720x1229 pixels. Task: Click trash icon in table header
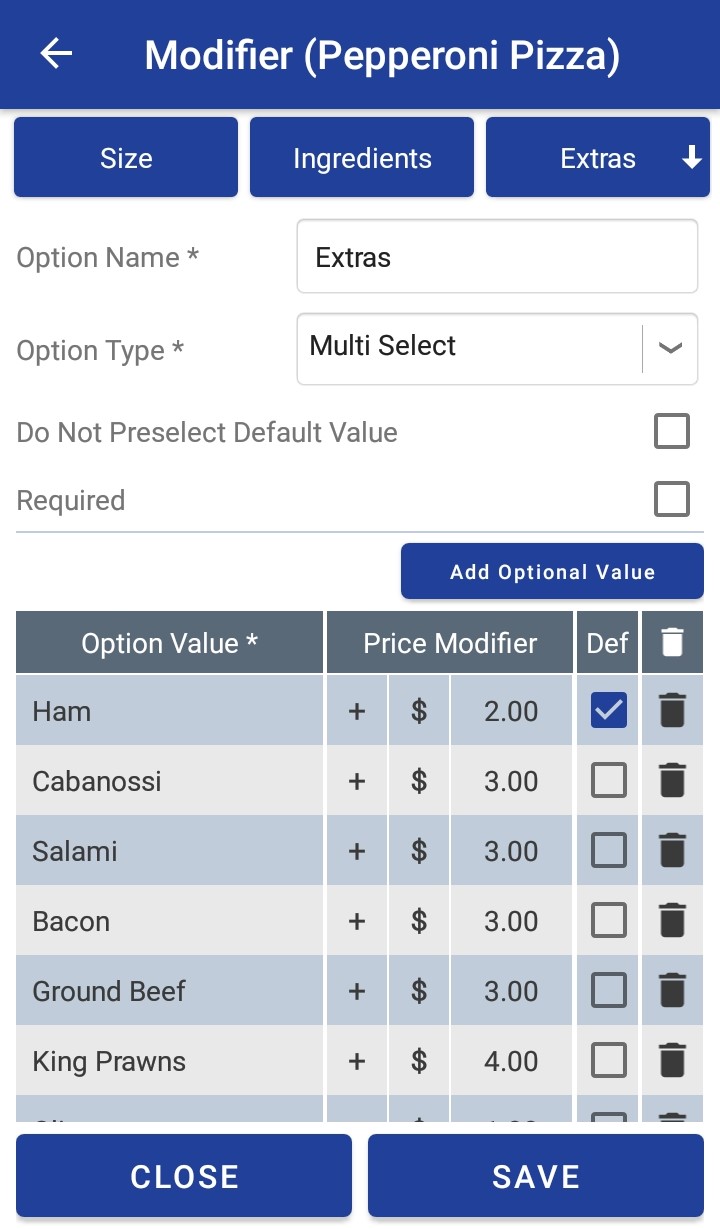pos(672,643)
